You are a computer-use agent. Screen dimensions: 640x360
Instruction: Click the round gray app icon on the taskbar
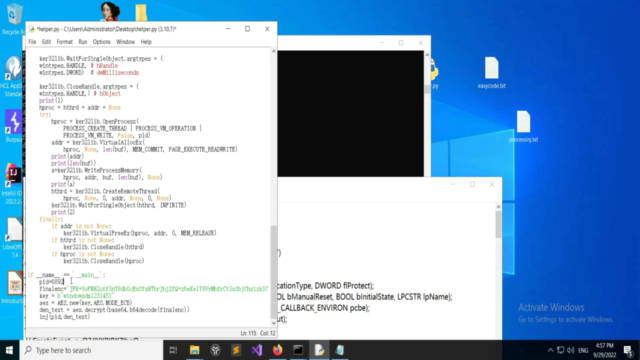click(215, 350)
